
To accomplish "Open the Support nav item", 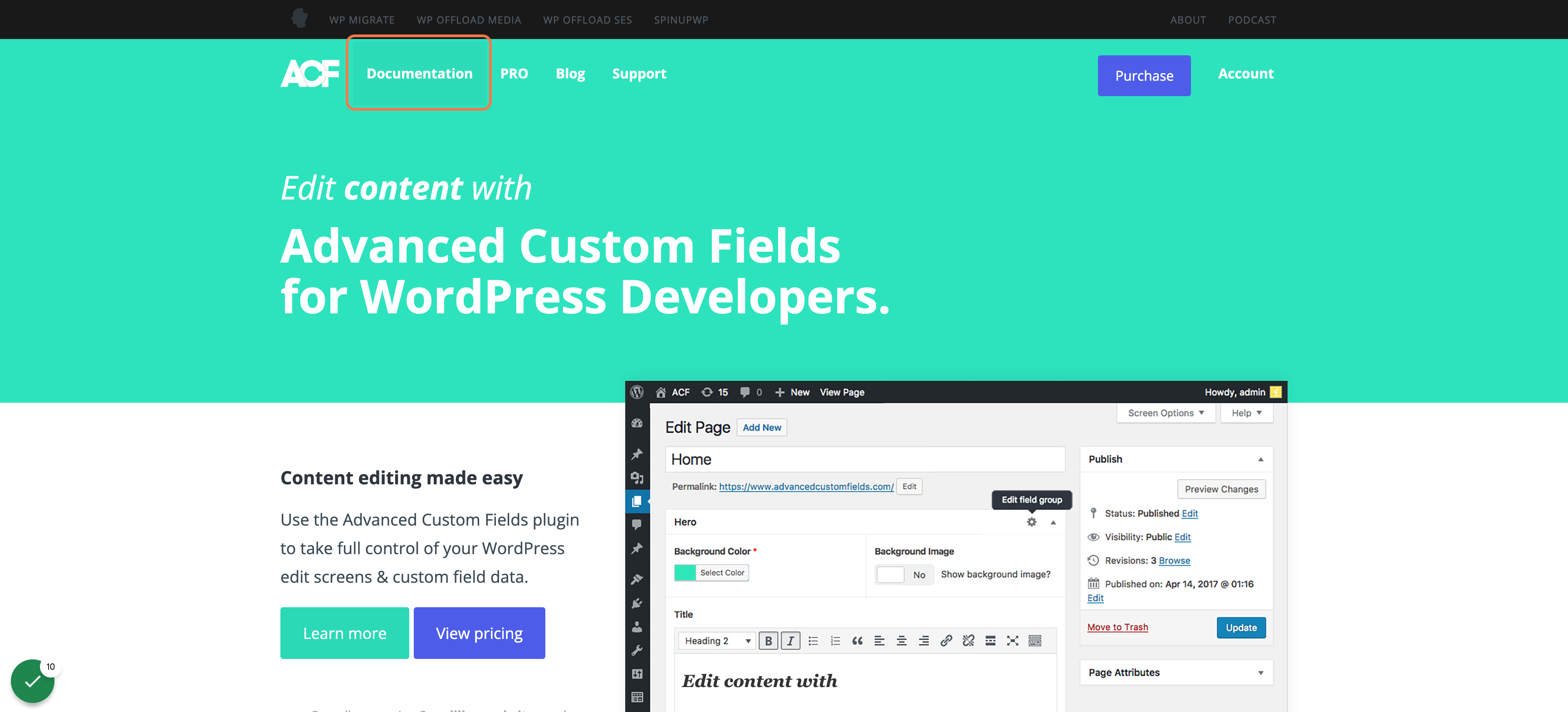I will click(x=639, y=73).
